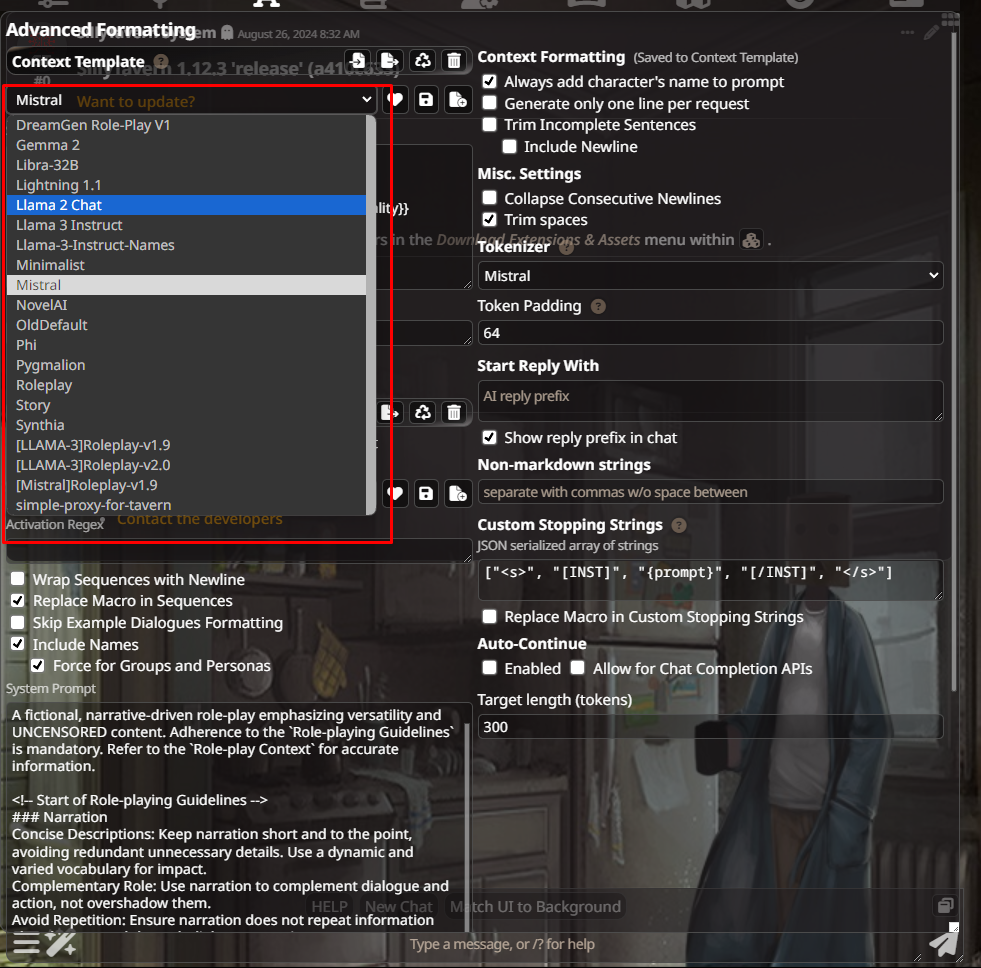Open the Tokenizer dropdown showing Mistral
This screenshot has height=968, width=981.
click(x=710, y=276)
